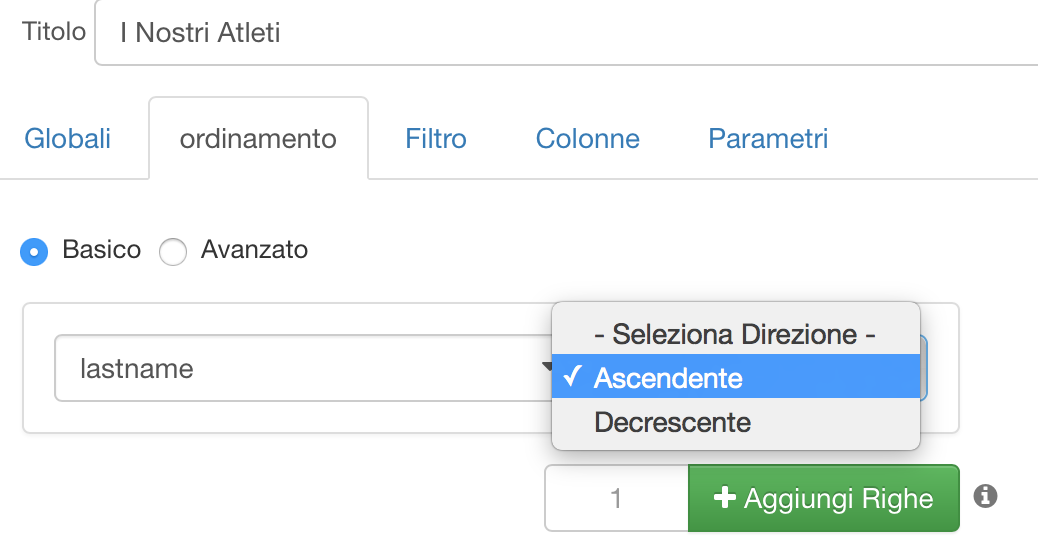Click the info icon beside Aggiungi Righe

(x=985, y=496)
